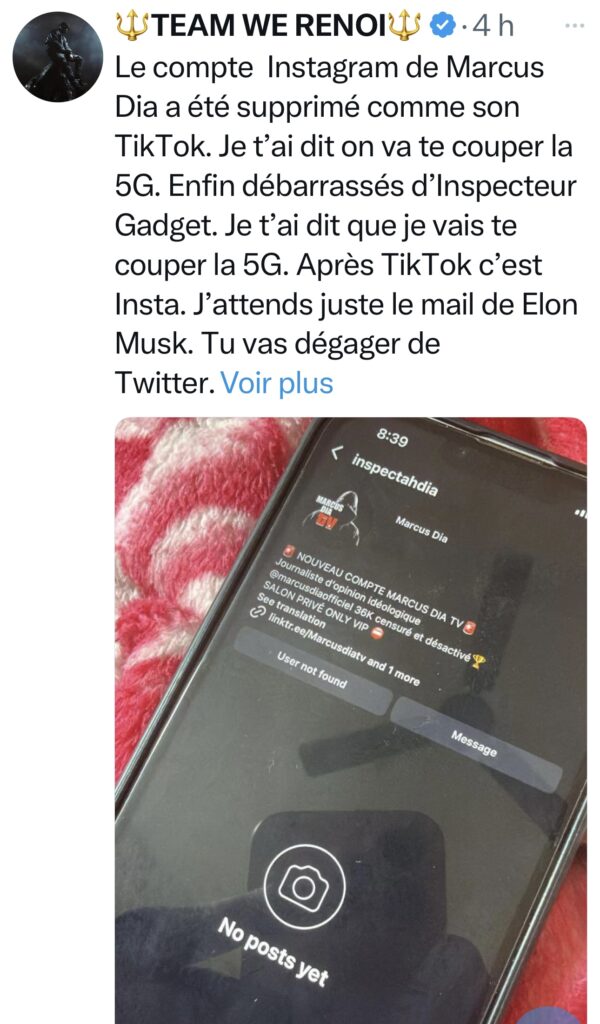Tap the User not found button
Screen dimensions: 600x1024
pos(312,671)
